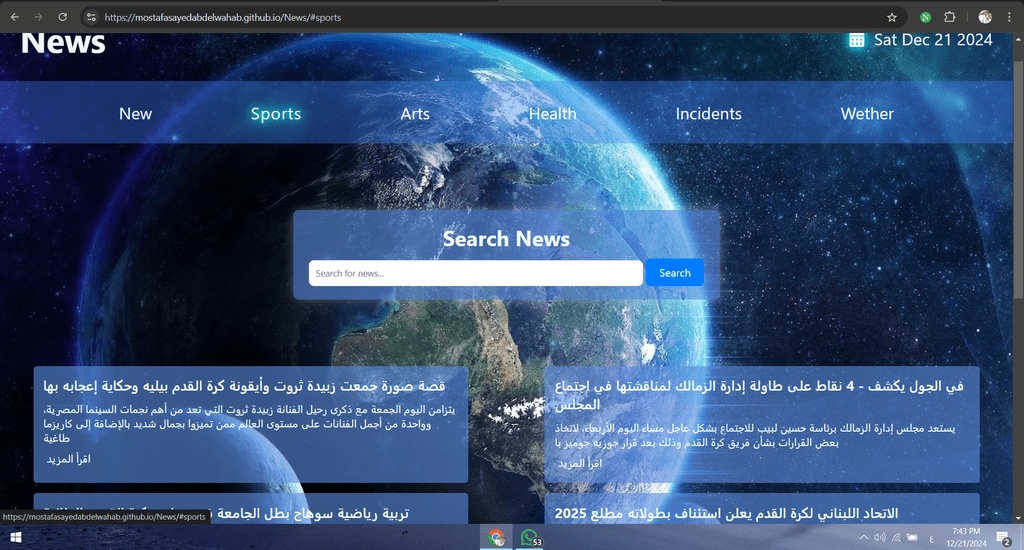Open the Sohag sports education headline

coord(226,513)
